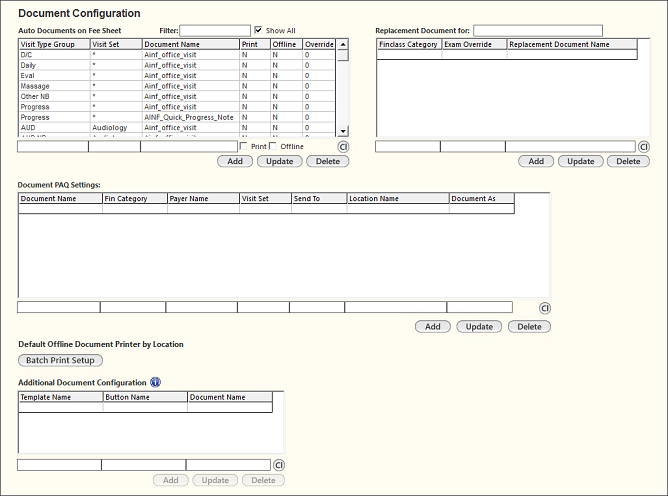This screenshot has height=496, width=668.
Task: Click the Fin Category header in PAQ Settings
Action: [x=135, y=199]
